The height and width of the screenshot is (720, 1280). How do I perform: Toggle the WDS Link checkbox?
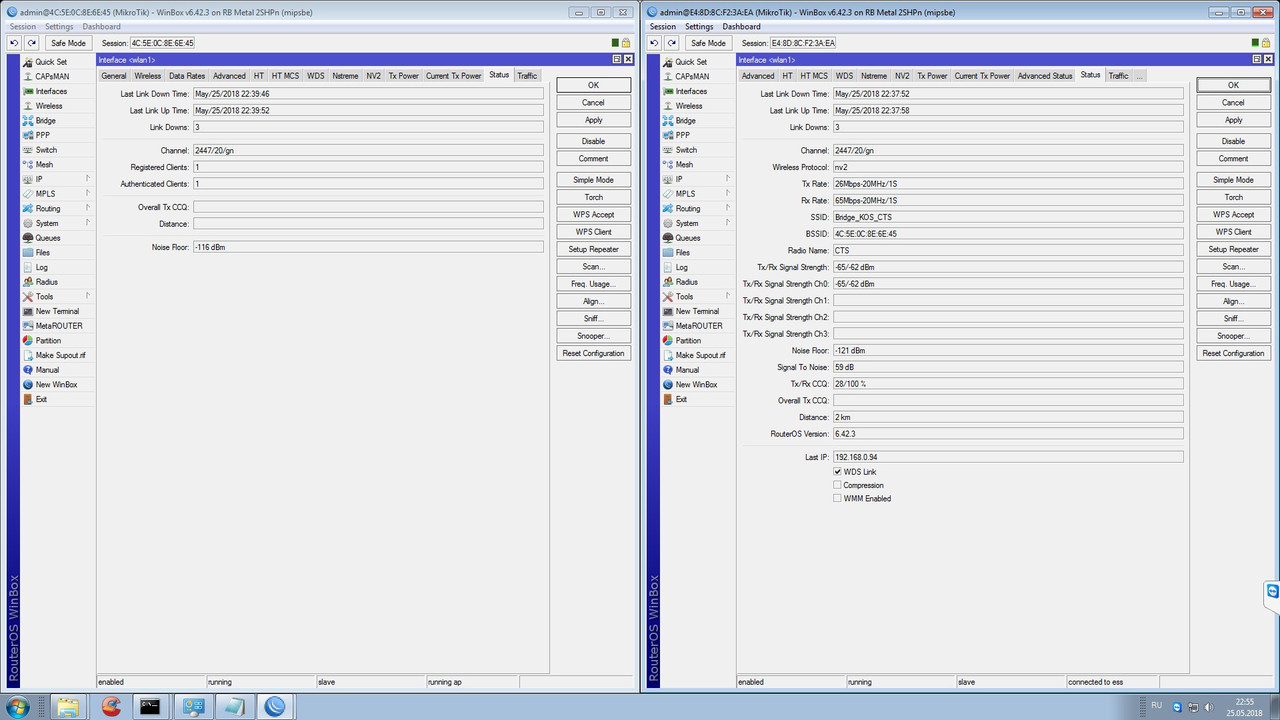click(838, 472)
